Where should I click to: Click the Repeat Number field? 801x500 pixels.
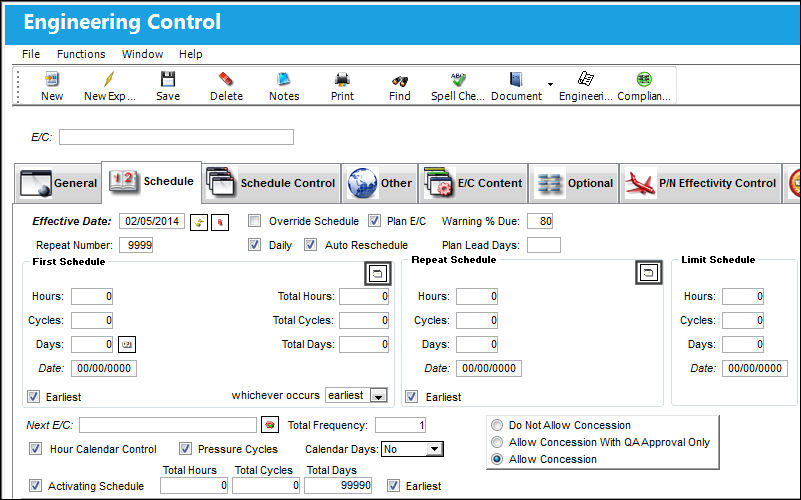tap(136, 245)
